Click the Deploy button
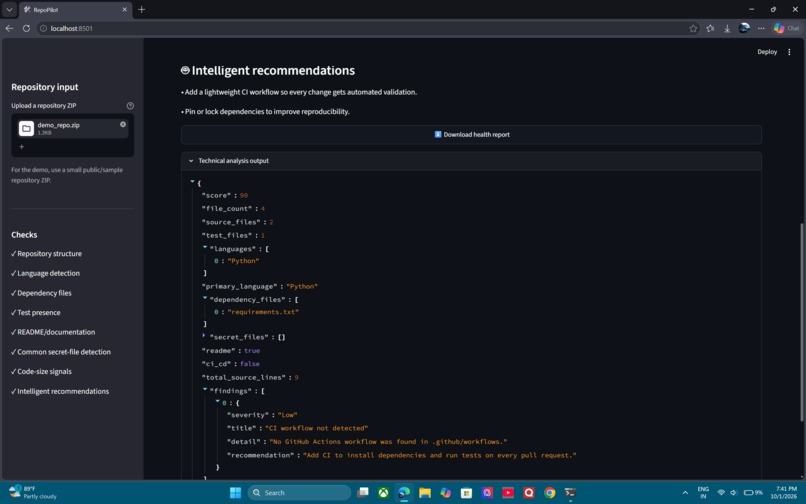The height and width of the screenshot is (504, 806). point(767,52)
